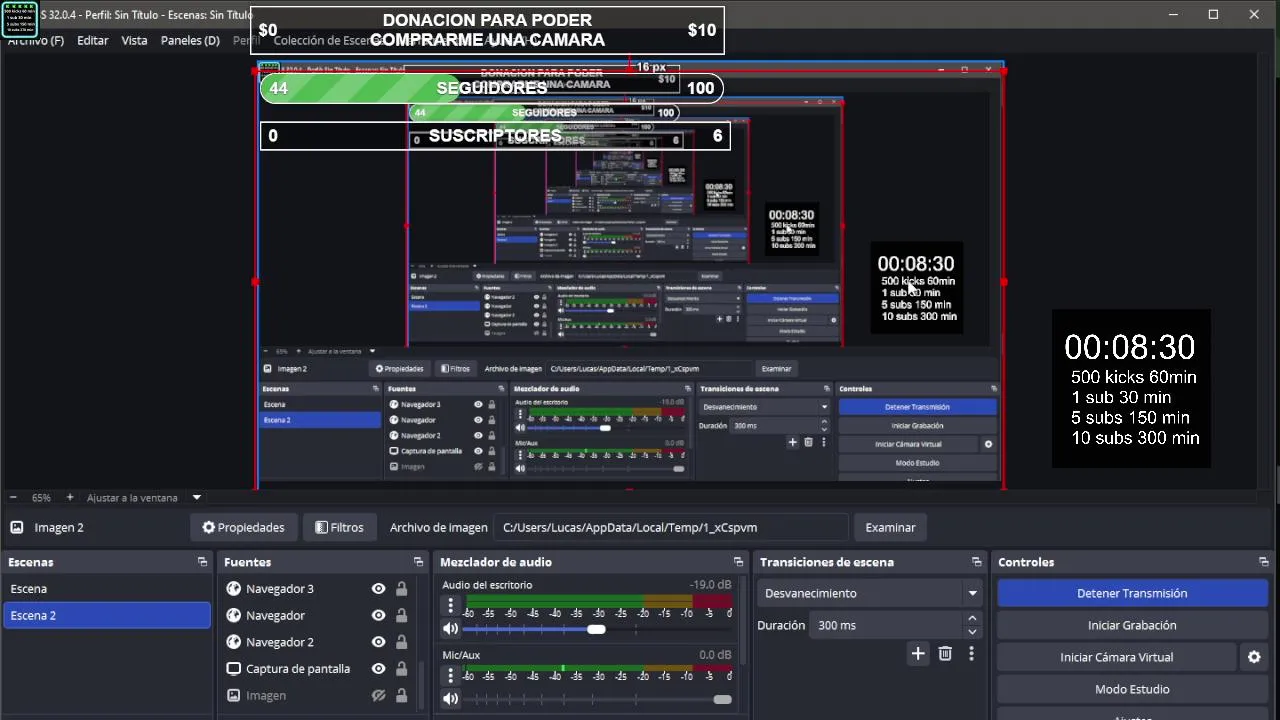Viewport: 1280px width, 720px height.
Task: Add a new scene transition with plus
Action: (x=918, y=654)
